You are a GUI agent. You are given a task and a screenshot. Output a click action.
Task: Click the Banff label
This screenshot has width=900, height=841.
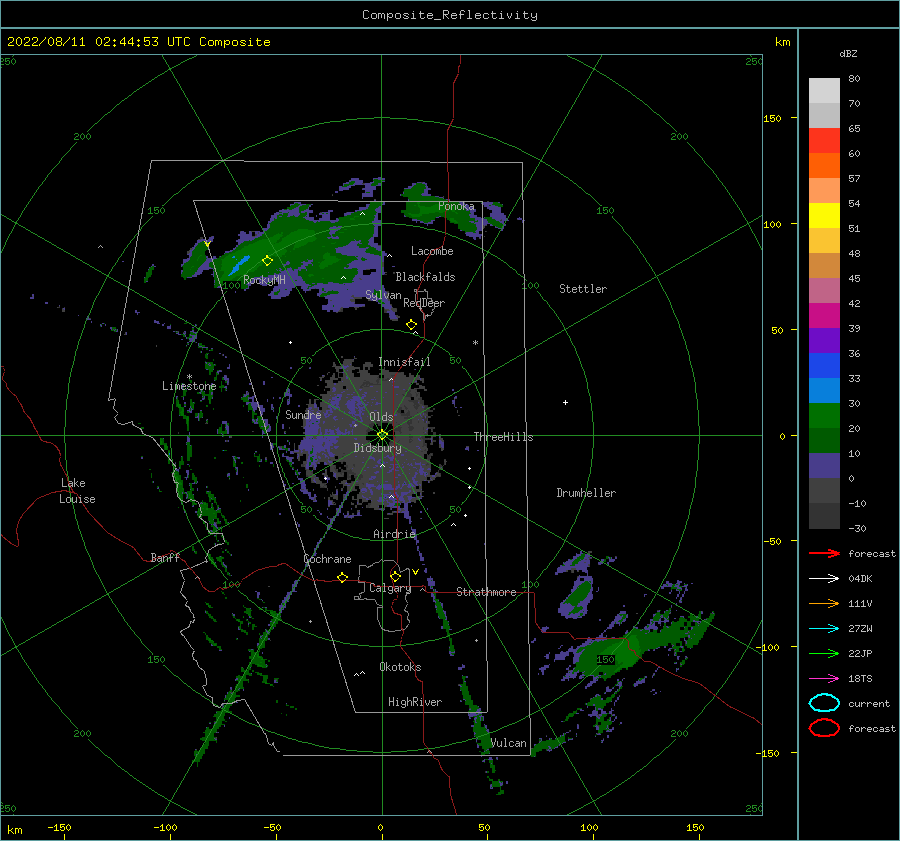click(165, 557)
